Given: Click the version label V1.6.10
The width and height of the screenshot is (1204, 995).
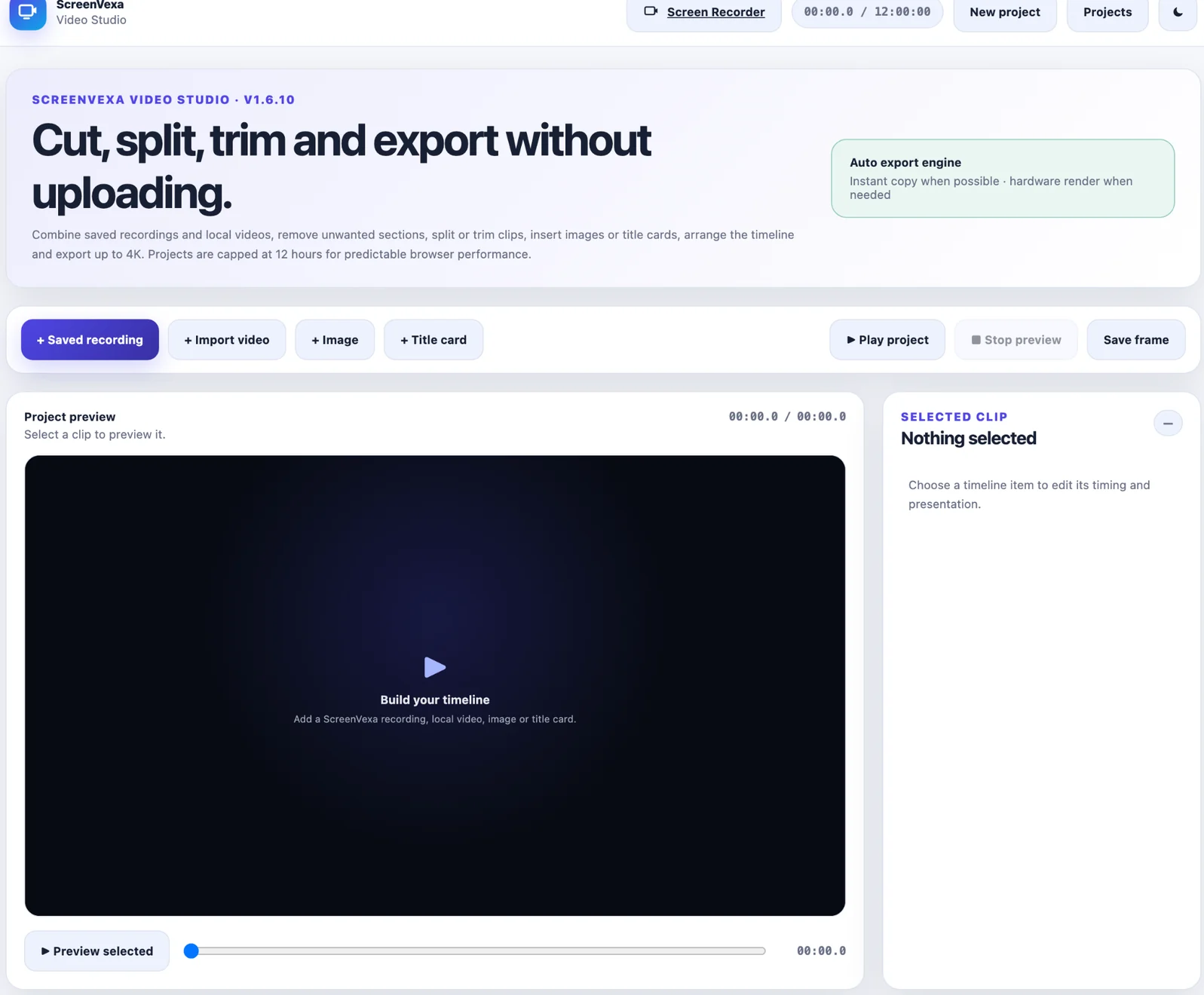Looking at the screenshot, I should [269, 99].
